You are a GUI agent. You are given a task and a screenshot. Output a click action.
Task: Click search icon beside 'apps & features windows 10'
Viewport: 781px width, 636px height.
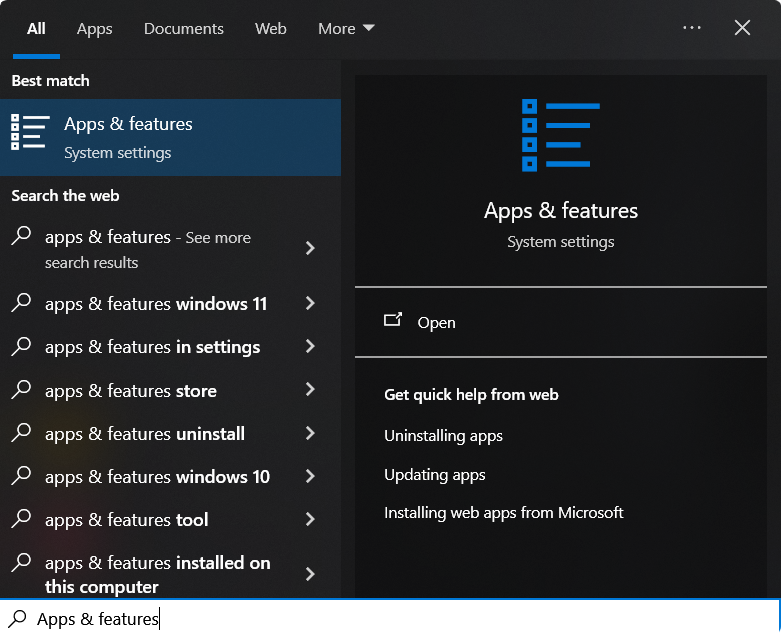[21, 476]
